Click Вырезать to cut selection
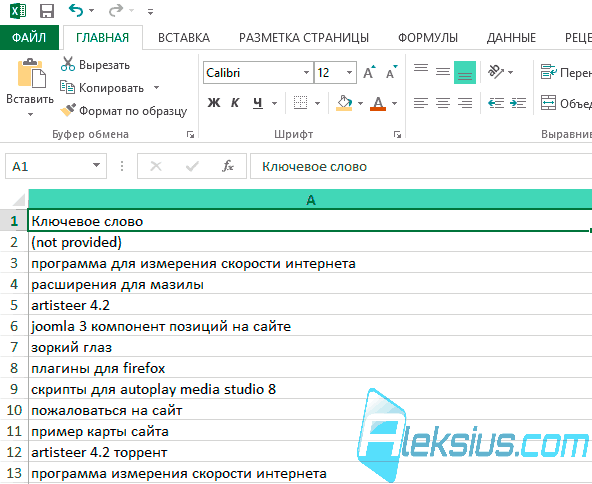 click(95, 65)
